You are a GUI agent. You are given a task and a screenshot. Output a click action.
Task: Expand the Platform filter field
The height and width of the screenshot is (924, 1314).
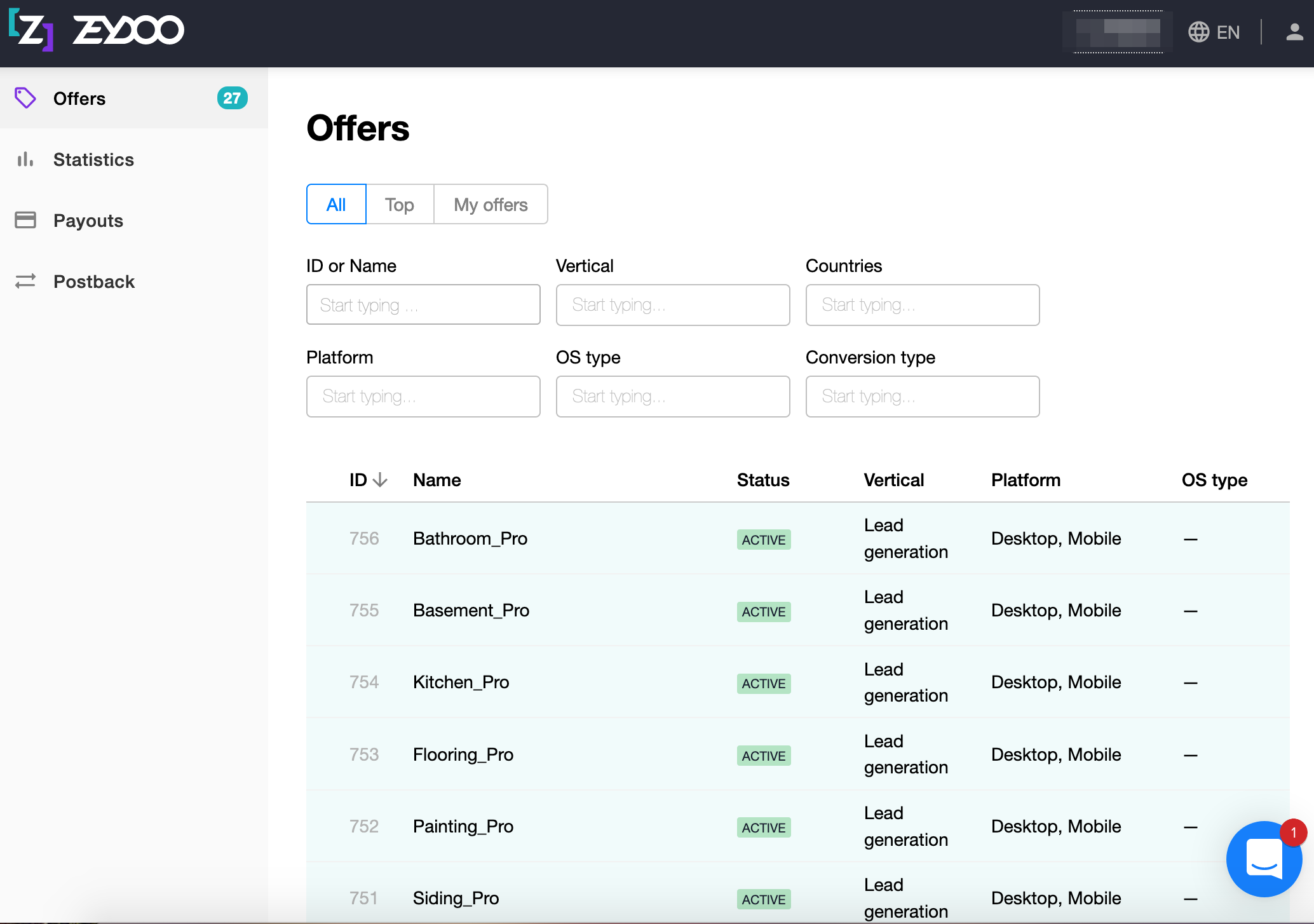(x=423, y=397)
